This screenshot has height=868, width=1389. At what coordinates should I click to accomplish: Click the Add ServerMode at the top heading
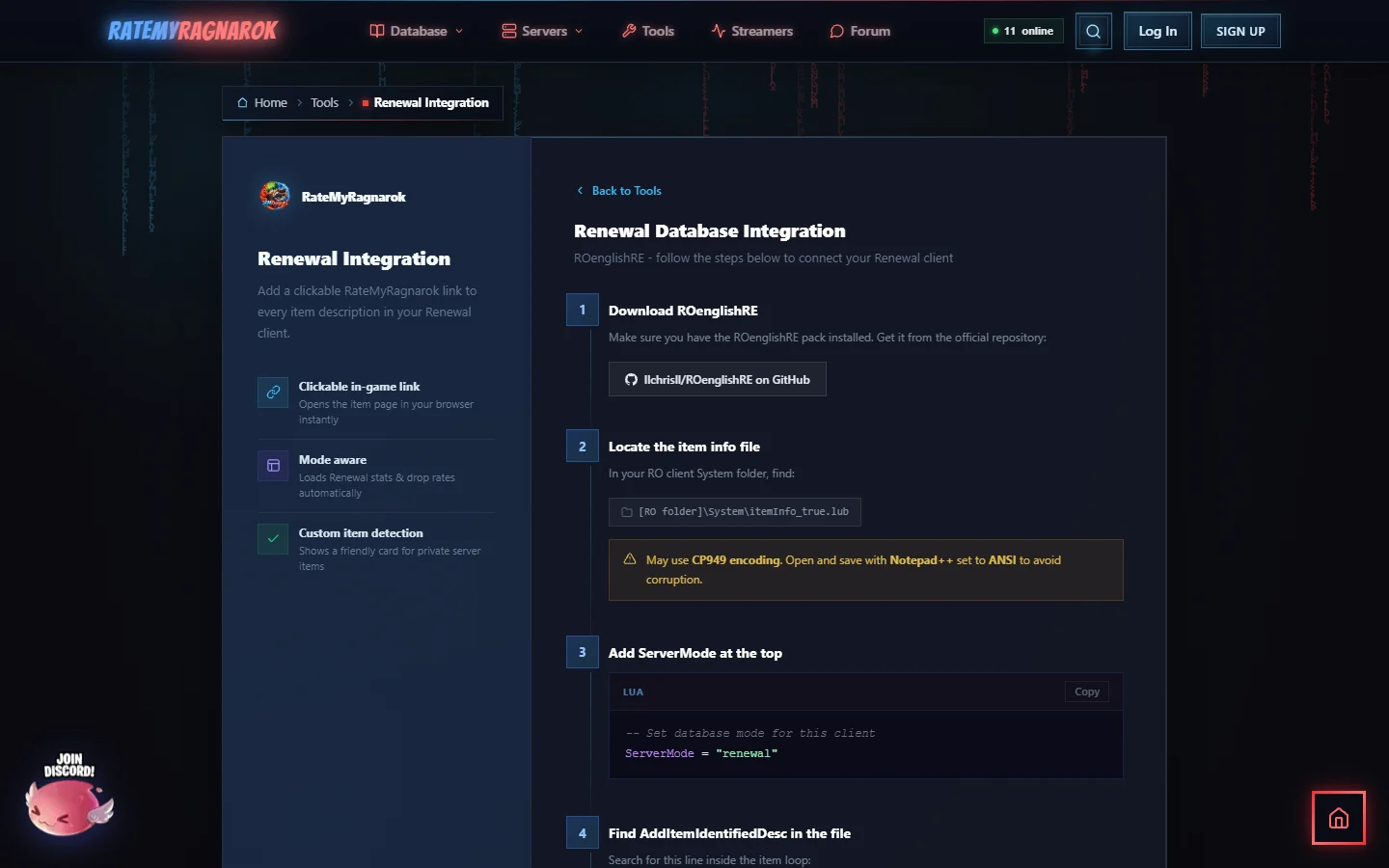click(695, 653)
